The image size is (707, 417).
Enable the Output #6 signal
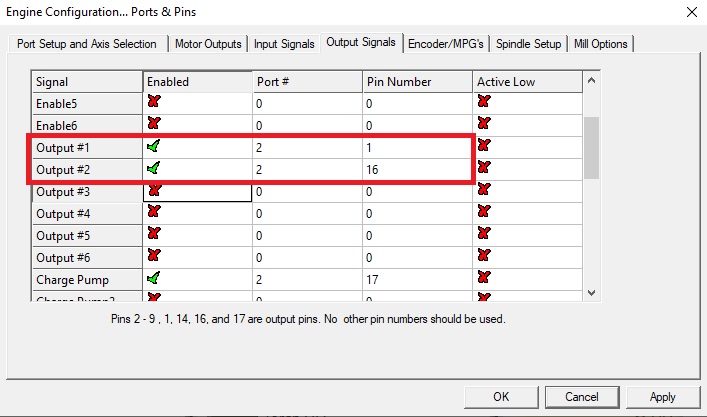click(154, 255)
